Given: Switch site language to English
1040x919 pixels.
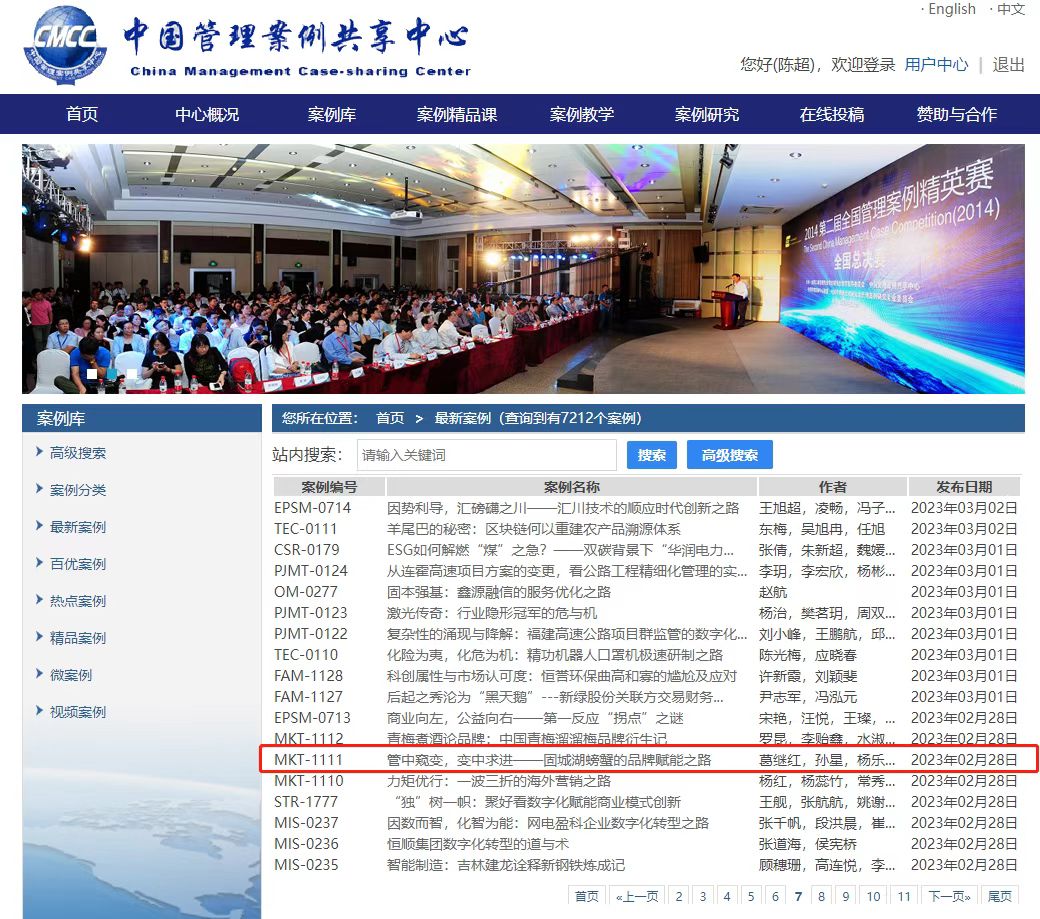Looking at the screenshot, I should point(951,9).
